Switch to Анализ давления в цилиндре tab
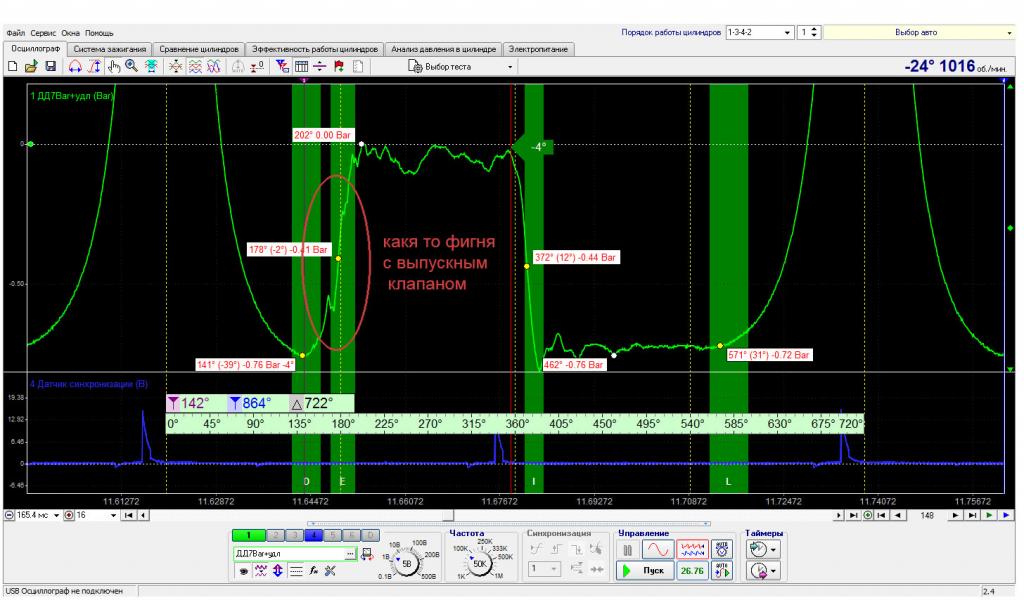Screen dimensions: 1024x600 pyautogui.click(x=443, y=49)
